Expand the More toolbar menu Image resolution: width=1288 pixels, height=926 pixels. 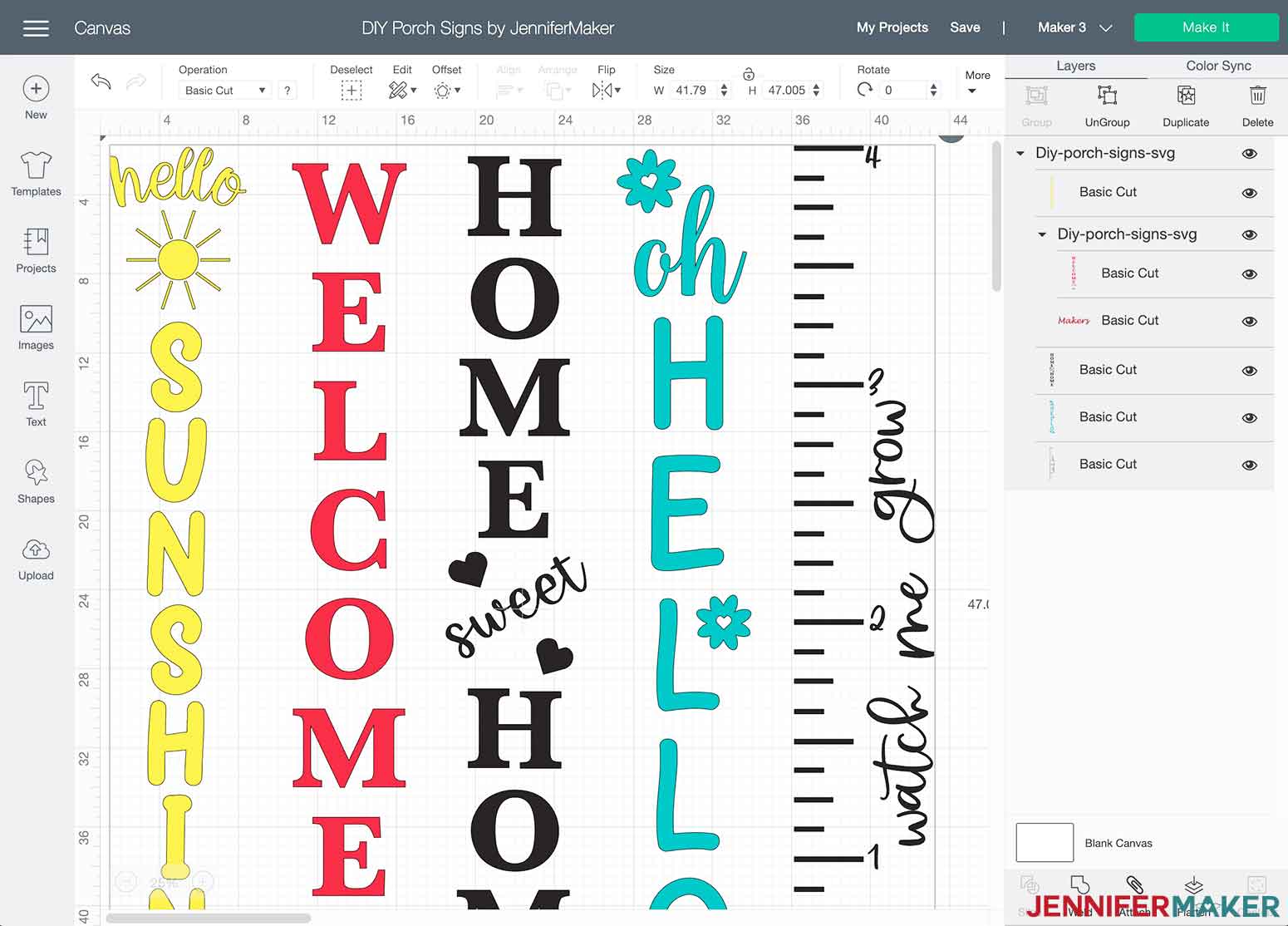tap(976, 82)
